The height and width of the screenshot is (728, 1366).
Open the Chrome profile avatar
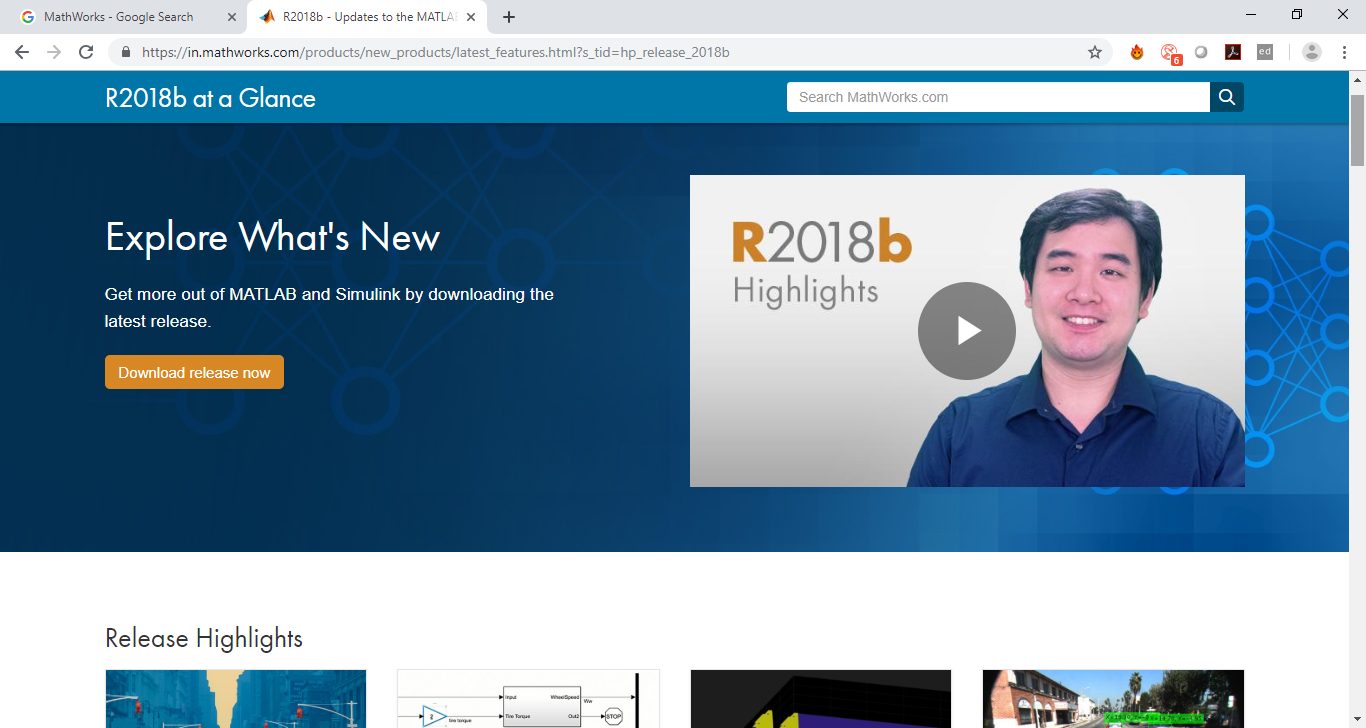click(1310, 51)
